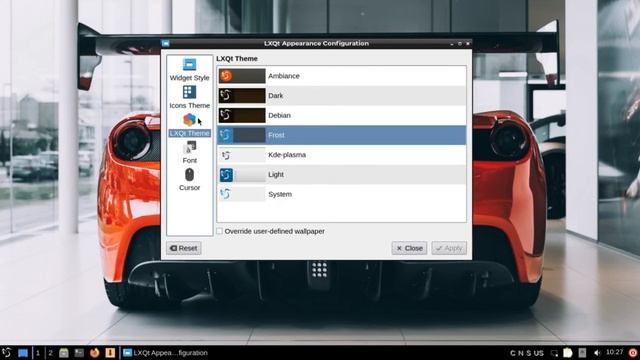
Task: Click LXQt Appearance Configuration taskbar entry
Action: coord(165,353)
